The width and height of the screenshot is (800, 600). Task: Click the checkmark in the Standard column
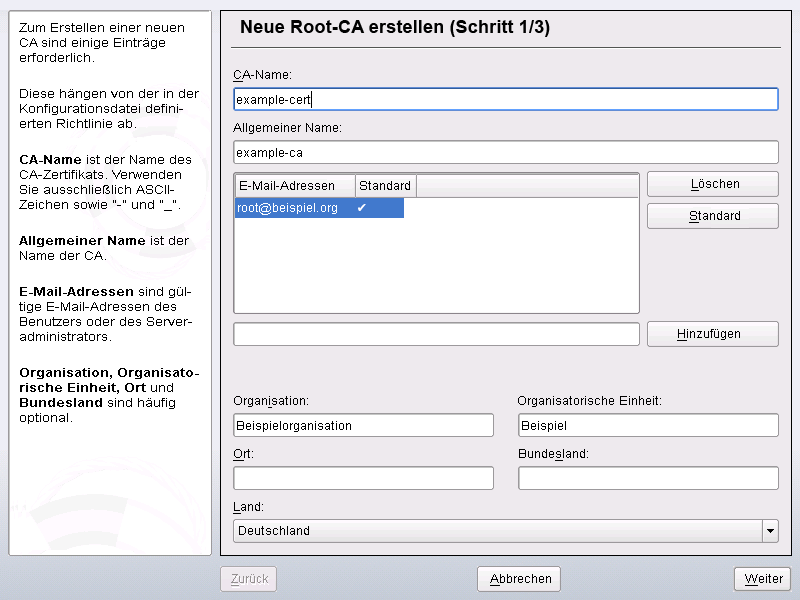pyautogui.click(x=362, y=208)
